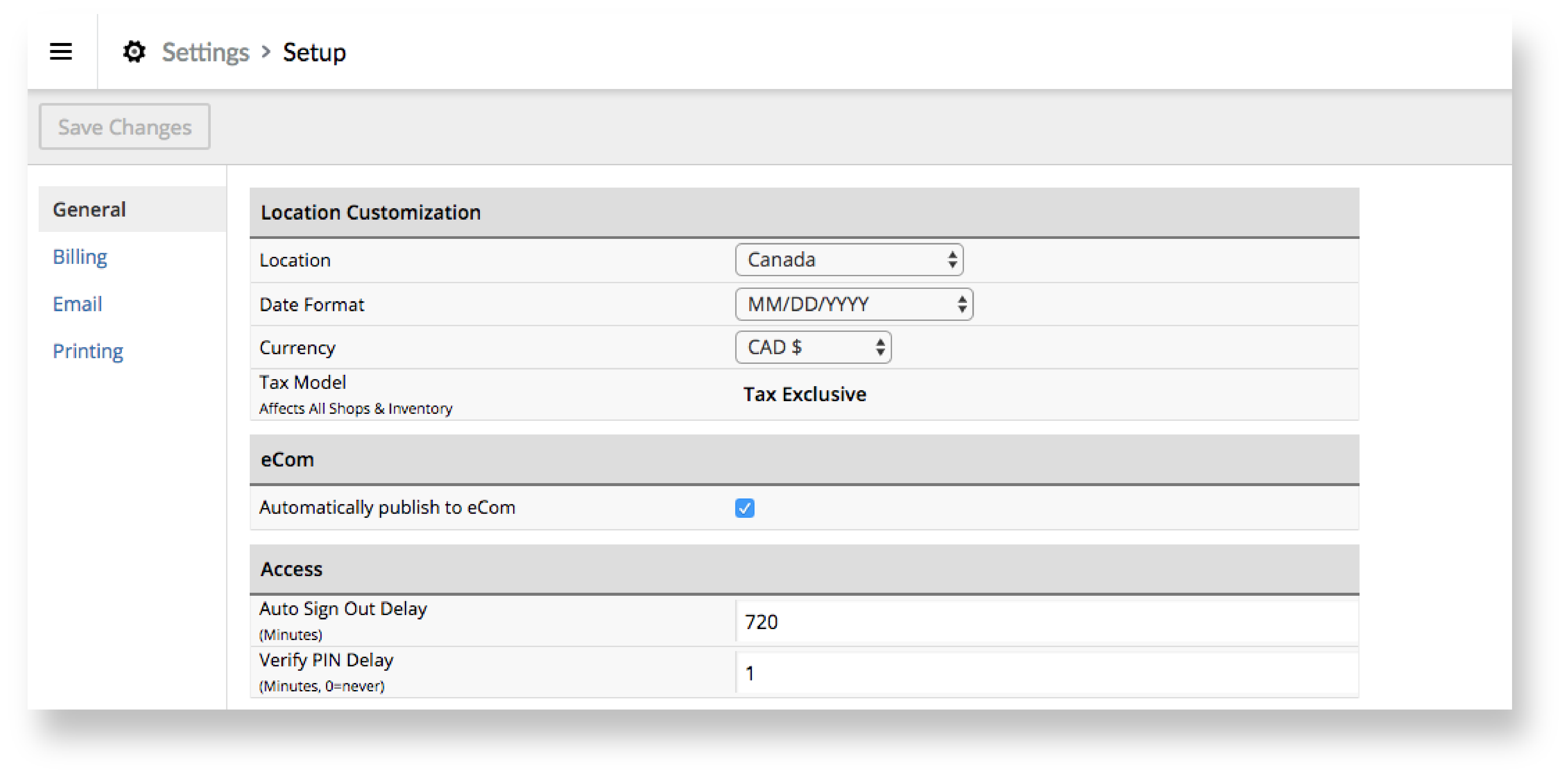This screenshot has width=1568, height=779.
Task: Select the General settings tab
Action: pos(132,209)
